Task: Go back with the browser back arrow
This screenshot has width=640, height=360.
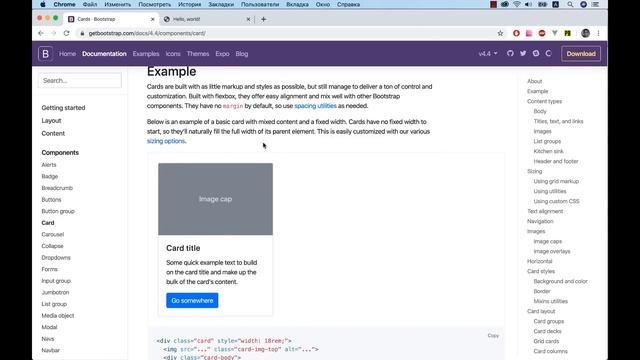Action: 41,33
